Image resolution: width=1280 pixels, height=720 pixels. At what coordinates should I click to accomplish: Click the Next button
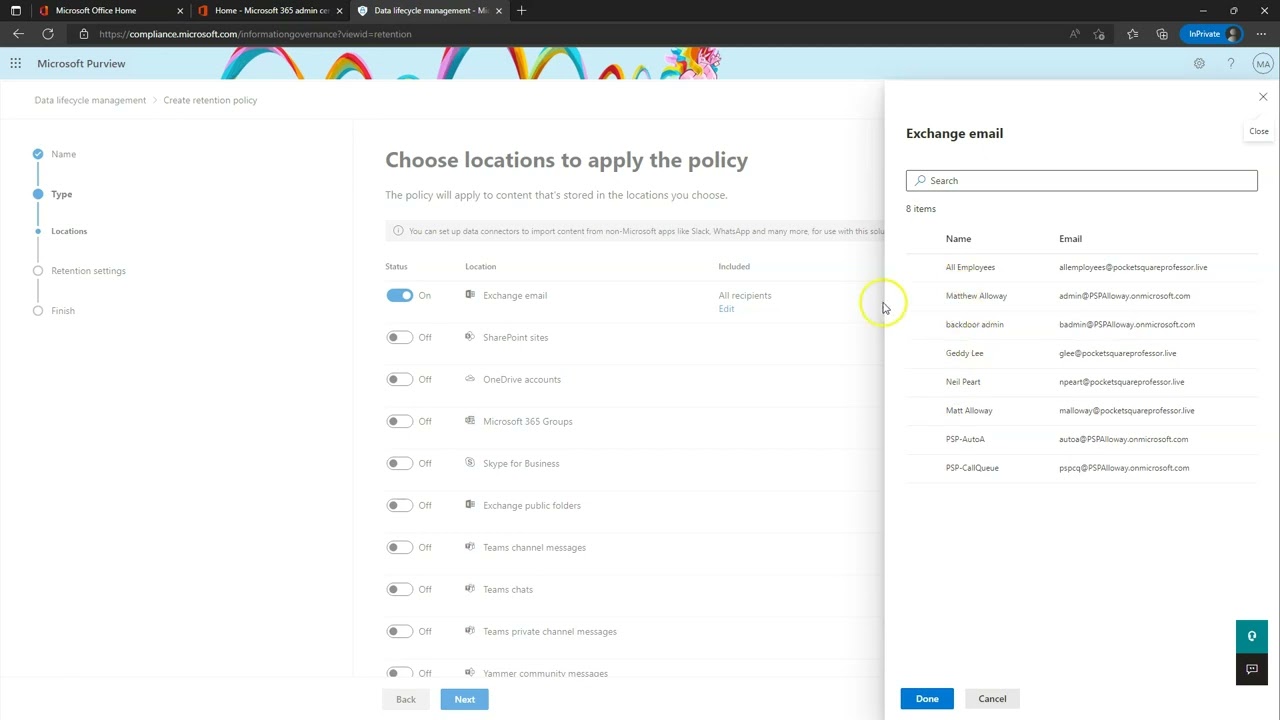pos(465,699)
